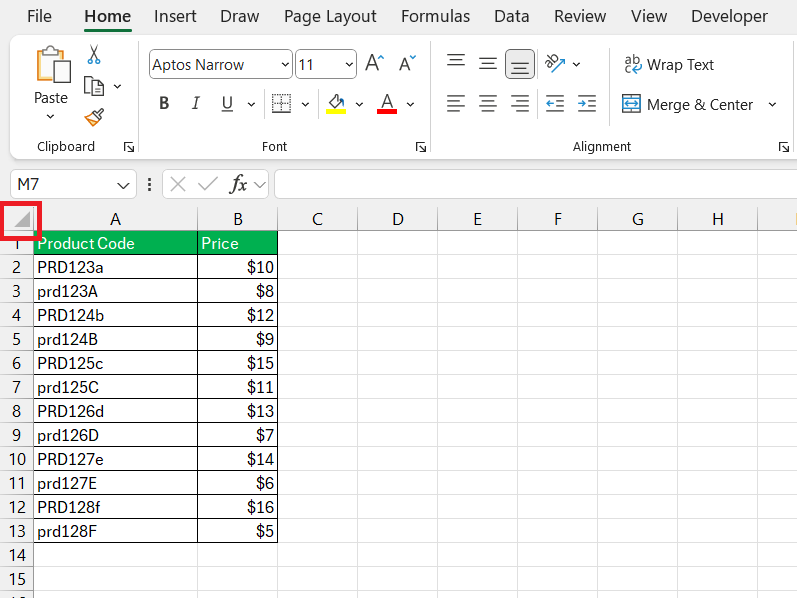Open Copy options dropdown arrow
Viewport: 797px width, 598px height.
click(117, 86)
